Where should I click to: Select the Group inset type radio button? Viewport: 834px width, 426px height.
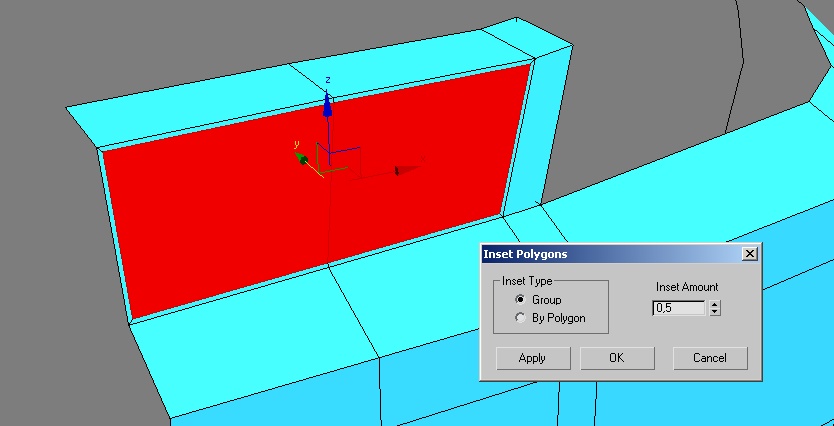coord(521,300)
